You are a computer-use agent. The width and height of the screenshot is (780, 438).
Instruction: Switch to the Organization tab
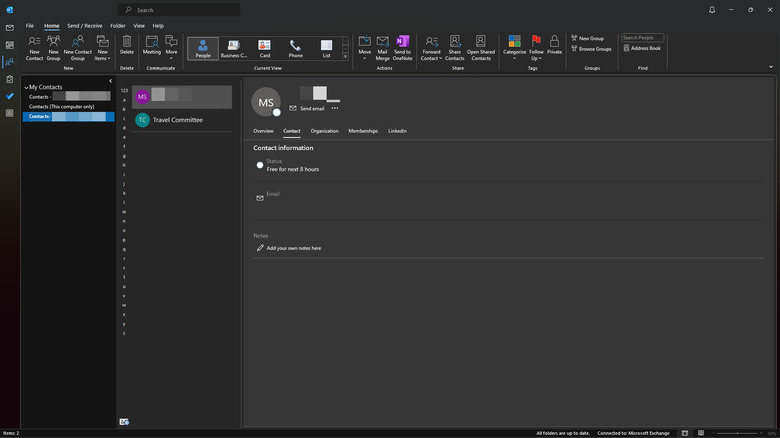[324, 131]
